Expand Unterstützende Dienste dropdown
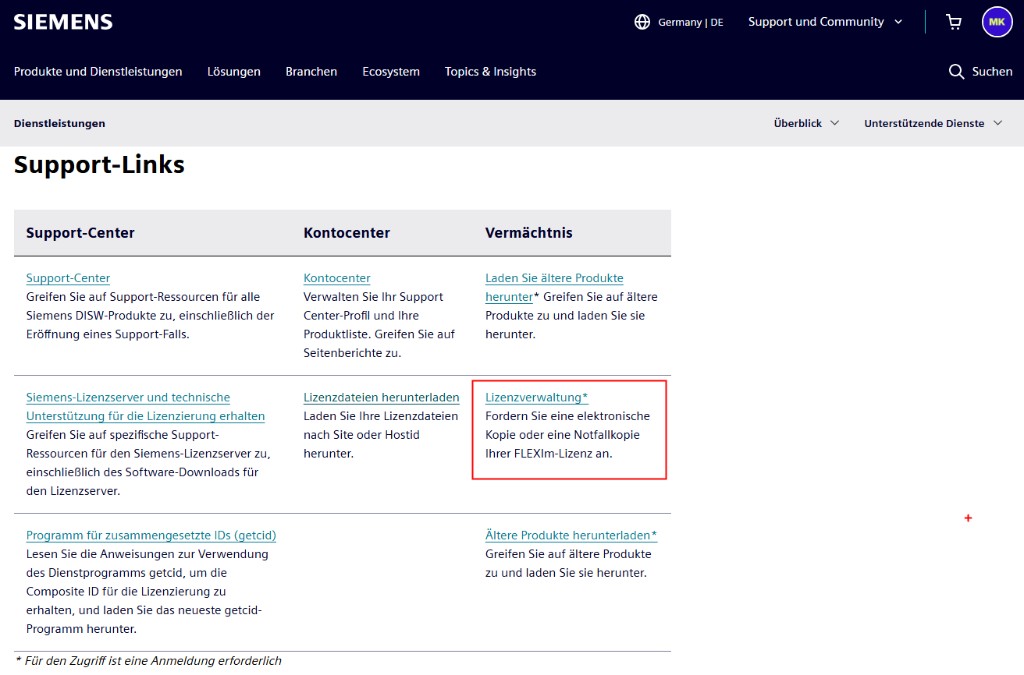Image resolution: width=1024 pixels, height=675 pixels. [x=933, y=123]
